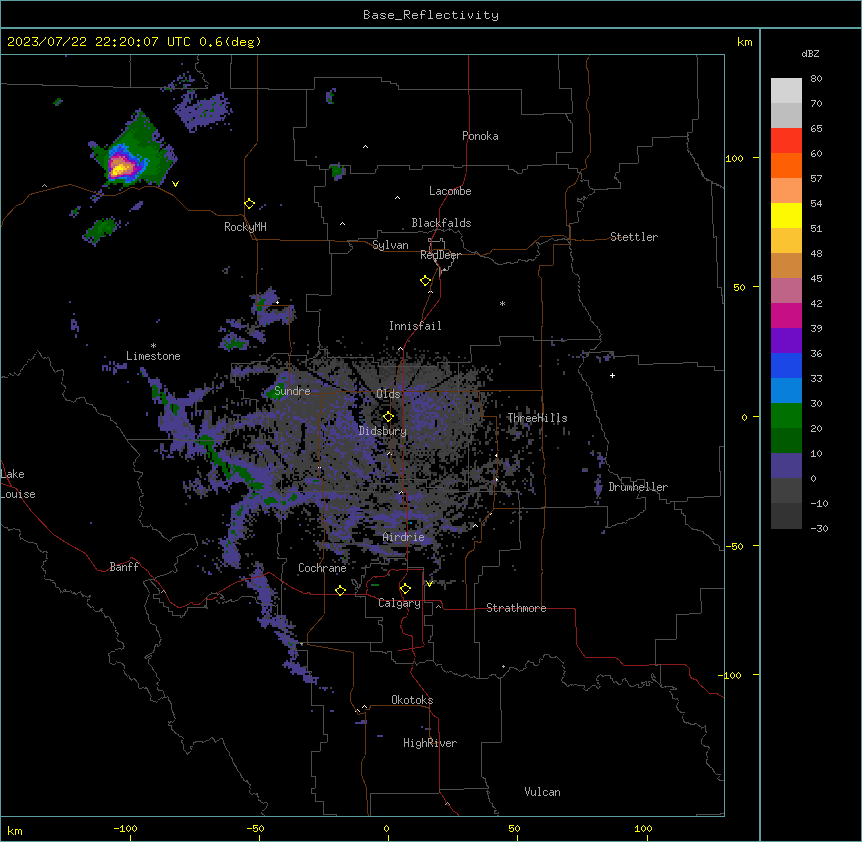This screenshot has width=862, height=842.
Task: Click the Lake Louise label
Action: 18,484
